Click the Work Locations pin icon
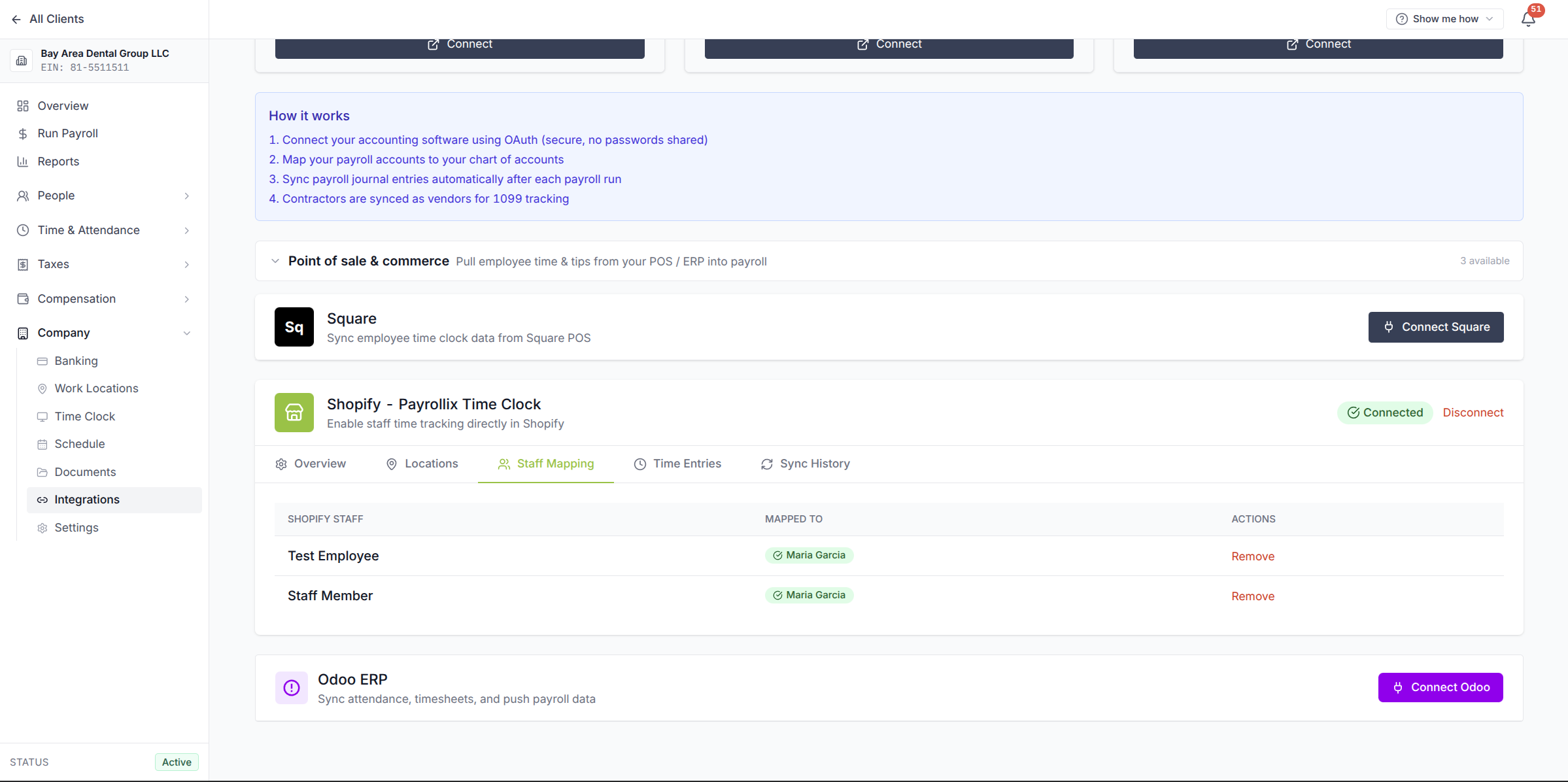 (43, 388)
